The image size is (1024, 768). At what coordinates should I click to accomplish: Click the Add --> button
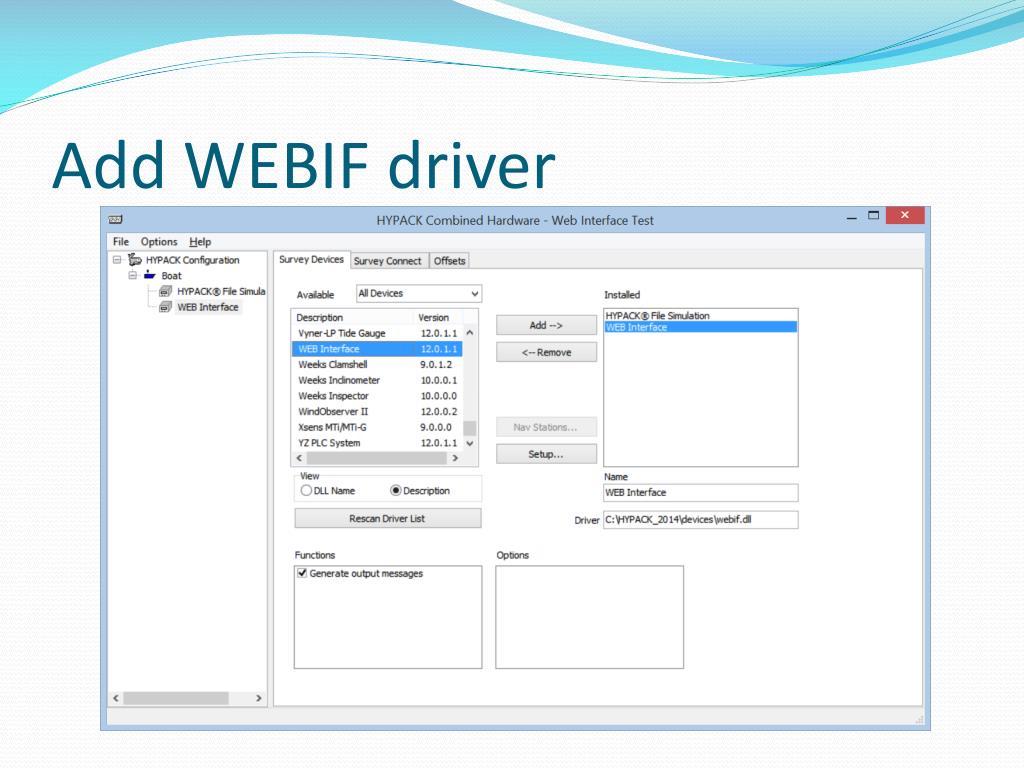tap(546, 325)
